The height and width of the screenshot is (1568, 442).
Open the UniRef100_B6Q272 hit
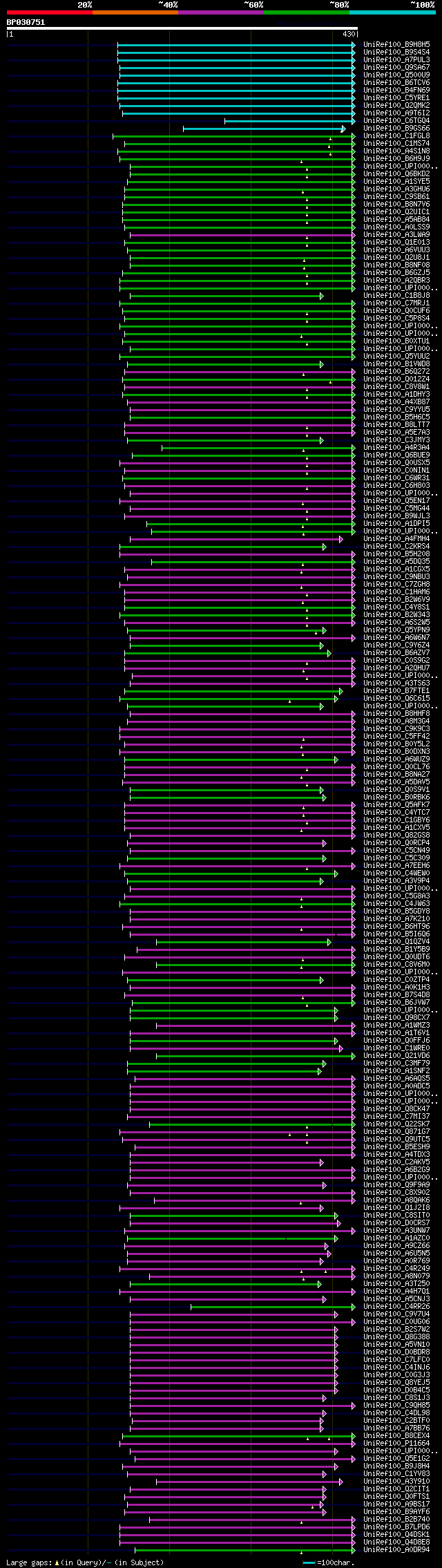(396, 371)
